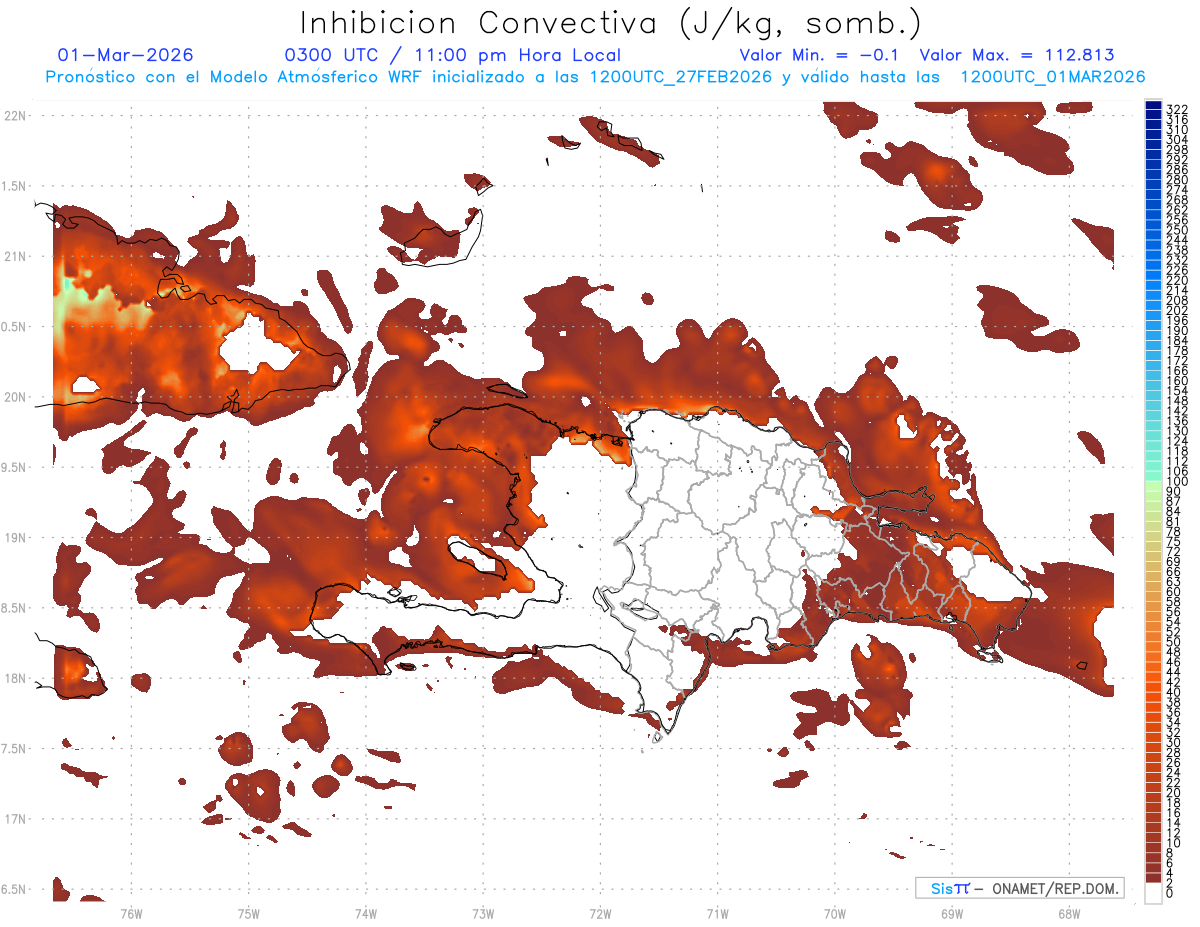Click the 72W longitude label
Viewport: 1200px width, 927px height.
[600, 913]
